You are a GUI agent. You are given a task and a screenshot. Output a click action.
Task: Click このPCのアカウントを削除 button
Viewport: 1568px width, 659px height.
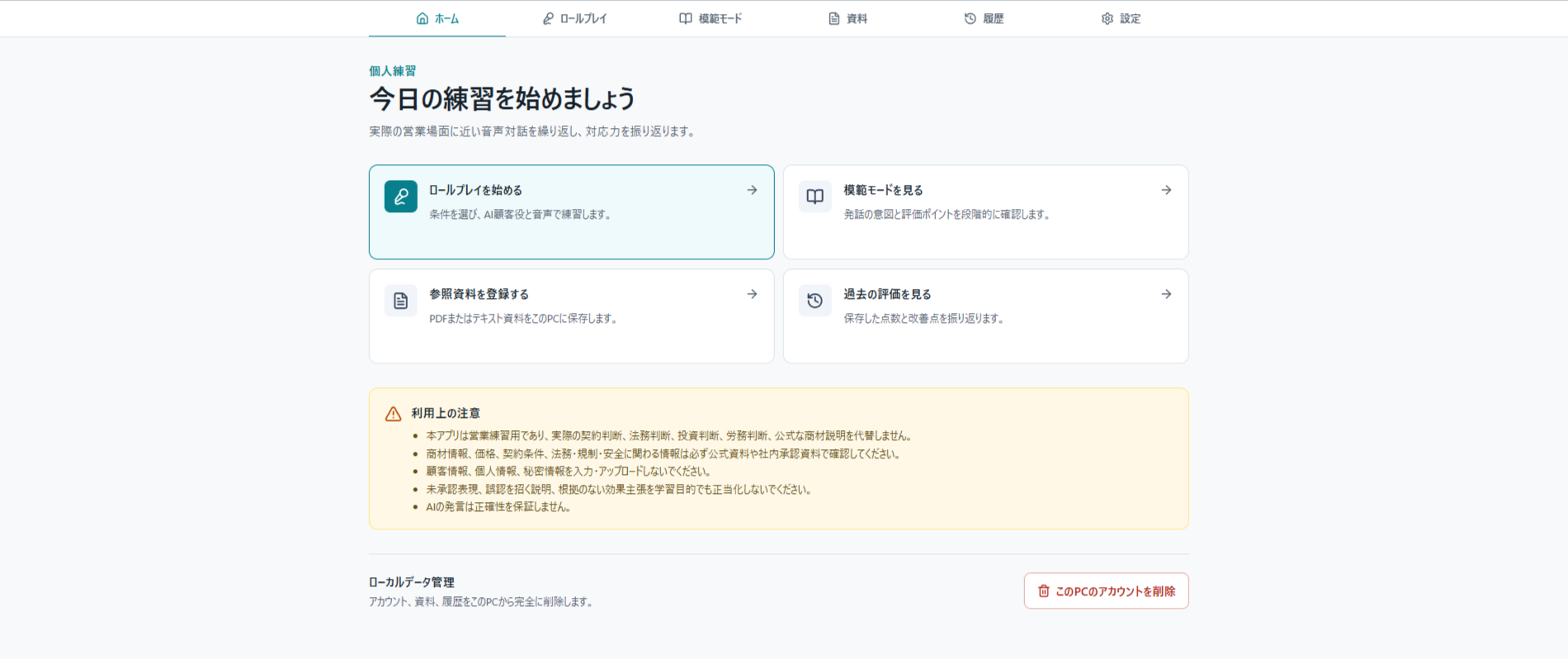(x=1106, y=591)
